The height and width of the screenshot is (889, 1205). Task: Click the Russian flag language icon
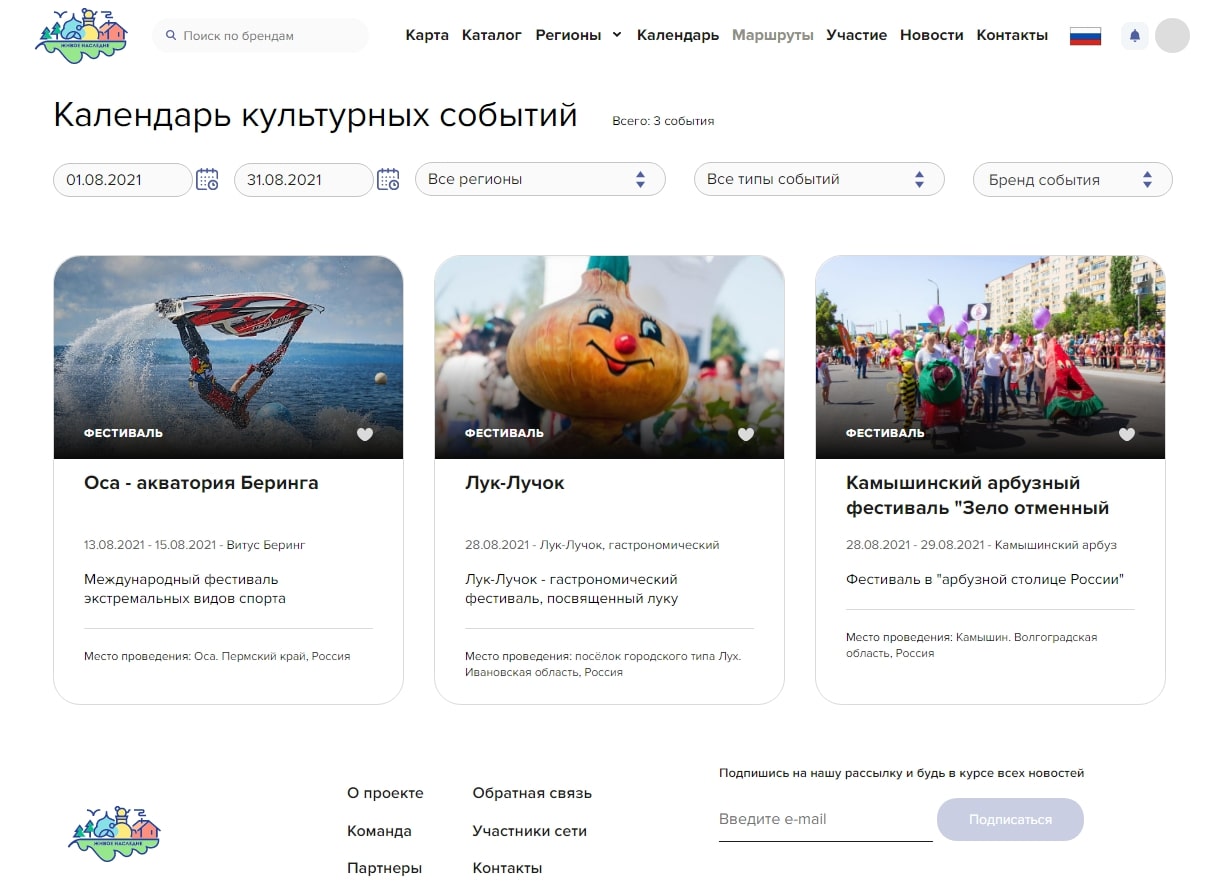(x=1085, y=36)
